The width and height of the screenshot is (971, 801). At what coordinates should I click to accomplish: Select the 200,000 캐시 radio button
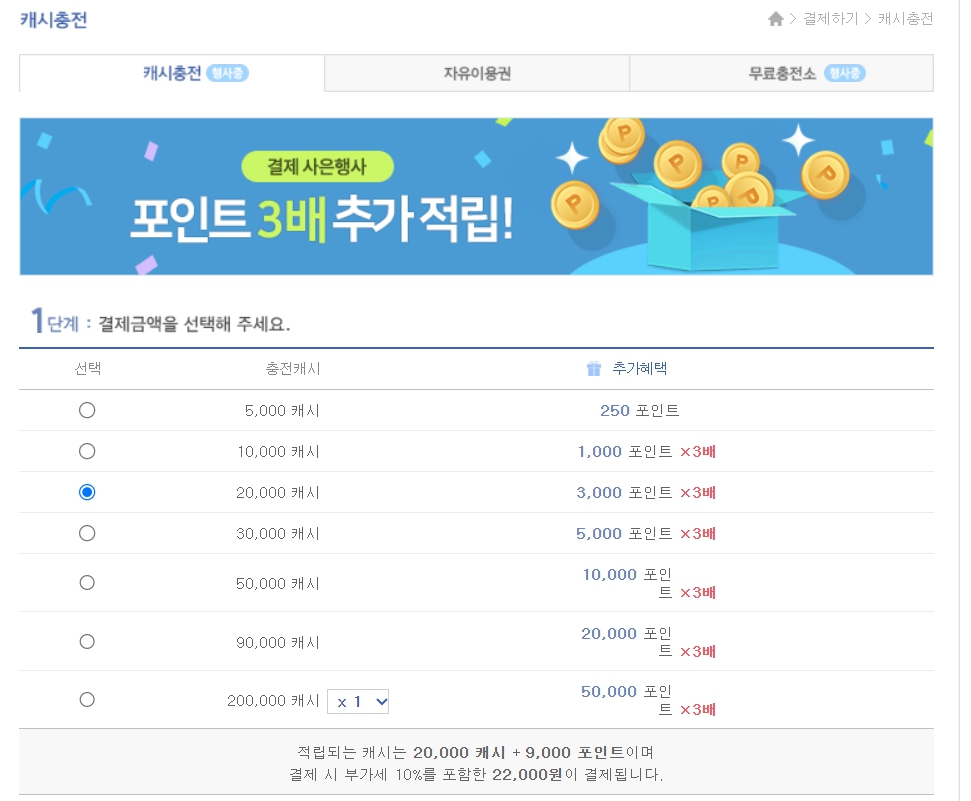(x=87, y=699)
